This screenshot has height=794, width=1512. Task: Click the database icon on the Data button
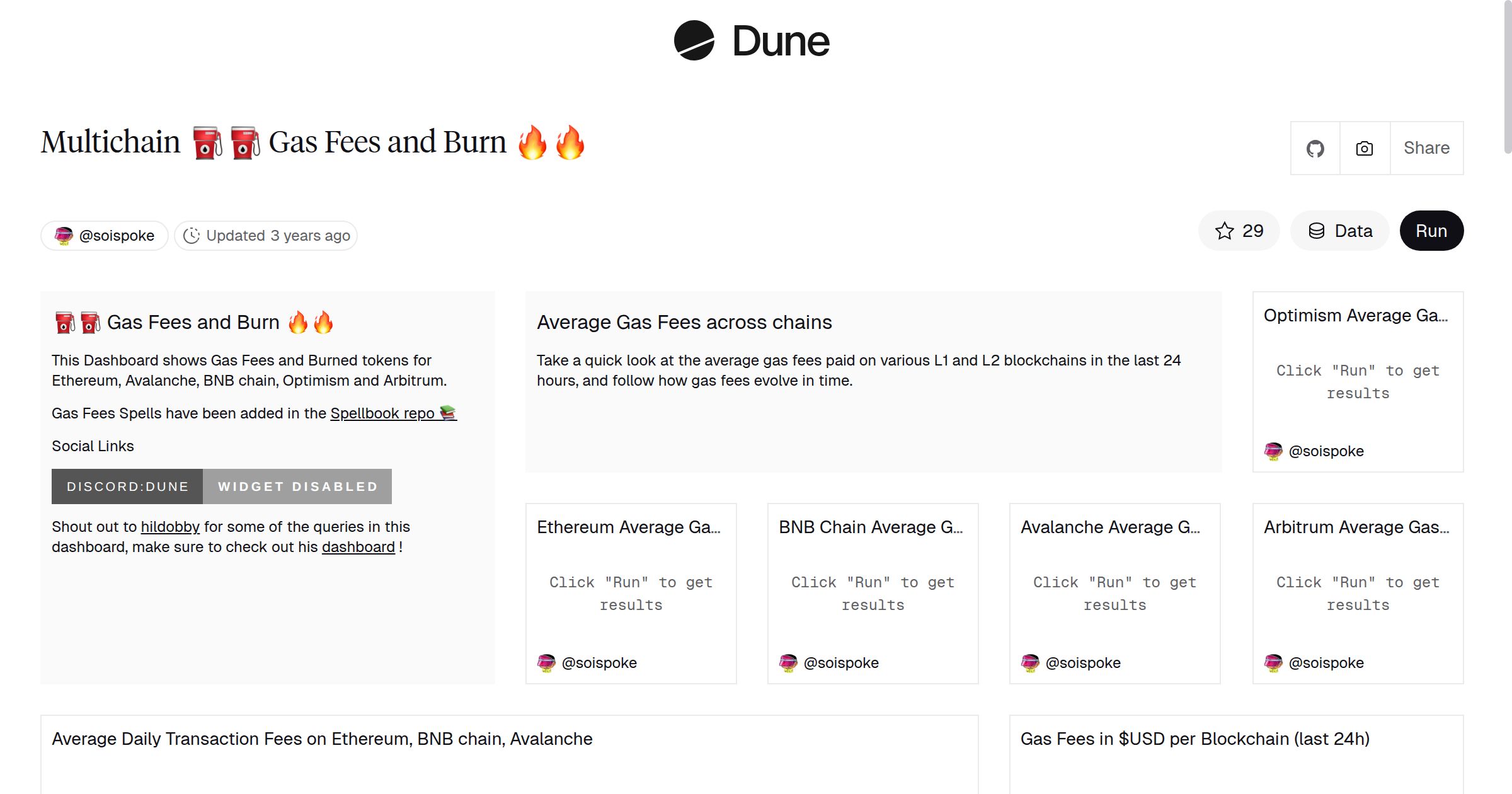1317,231
